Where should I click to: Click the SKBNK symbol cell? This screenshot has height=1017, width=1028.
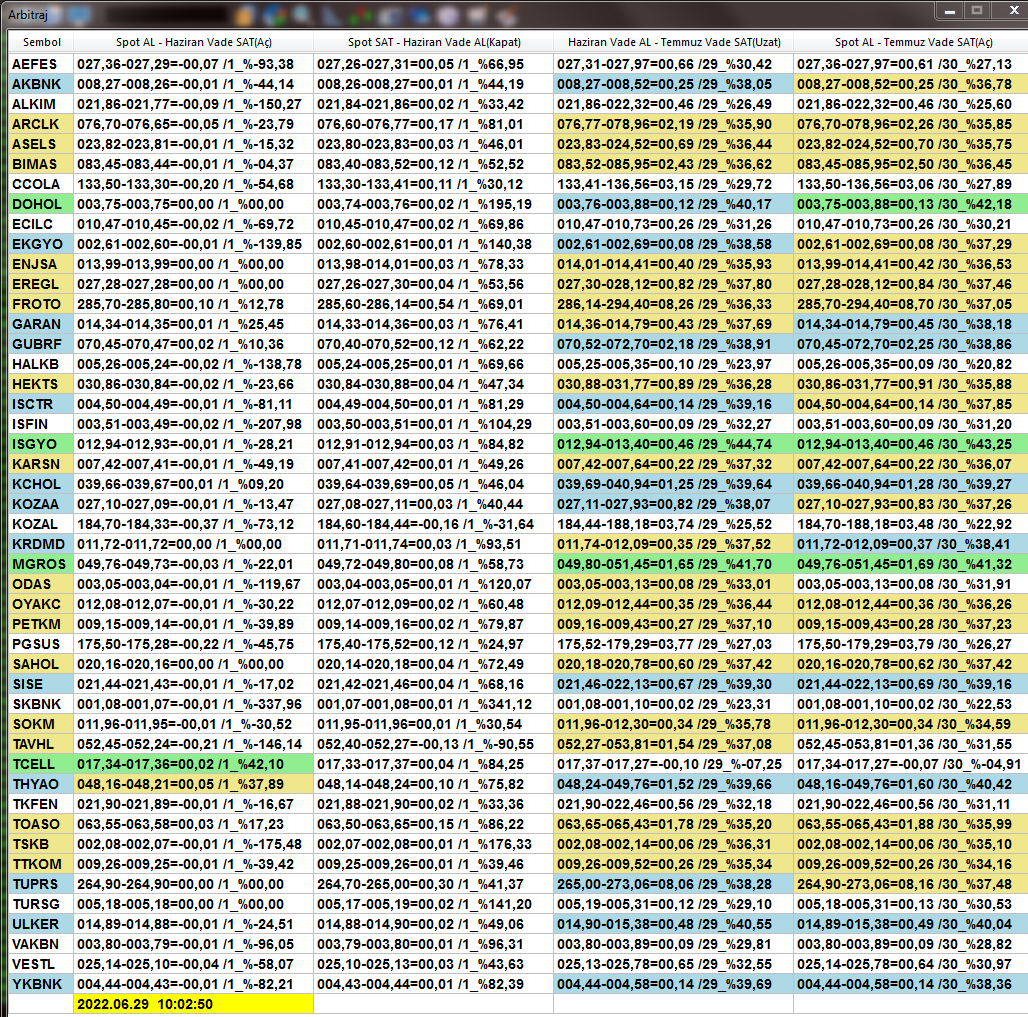(x=41, y=704)
